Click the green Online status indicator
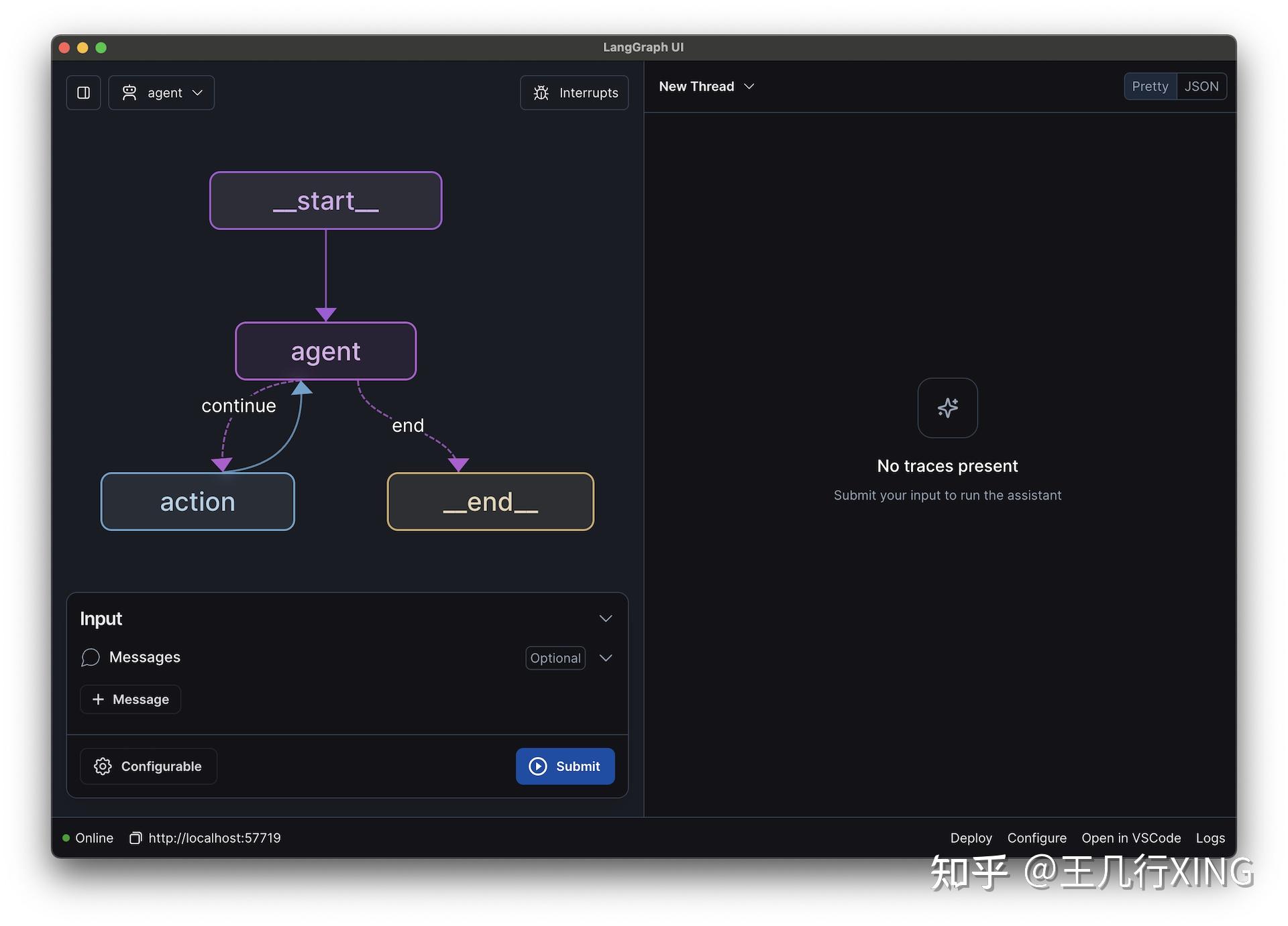This screenshot has width=1288, height=926. click(66, 837)
